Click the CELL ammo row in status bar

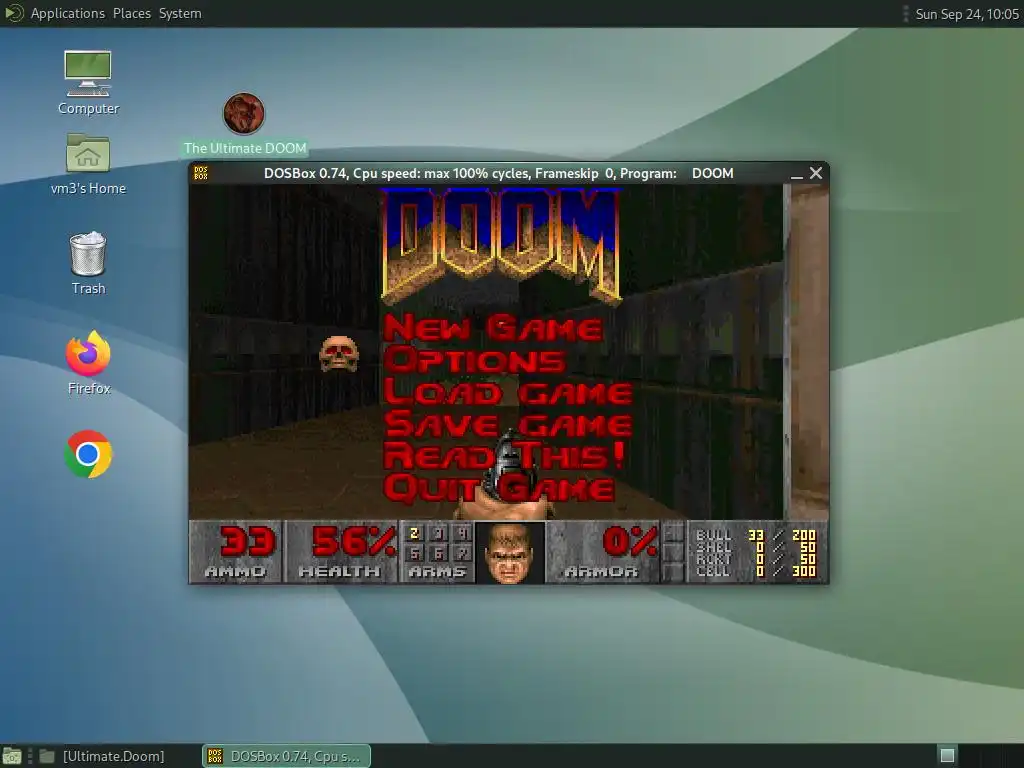(756, 571)
